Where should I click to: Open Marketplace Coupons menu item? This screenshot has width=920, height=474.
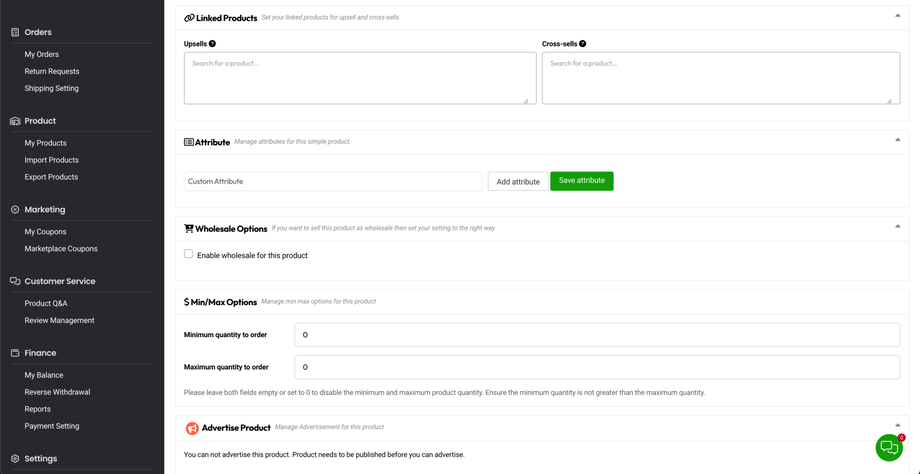[x=61, y=249]
